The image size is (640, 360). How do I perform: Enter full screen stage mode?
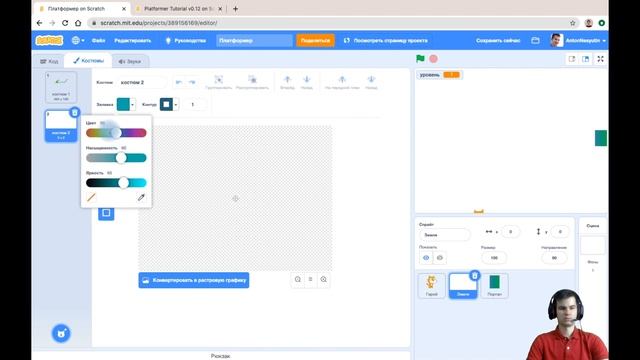click(x=600, y=59)
